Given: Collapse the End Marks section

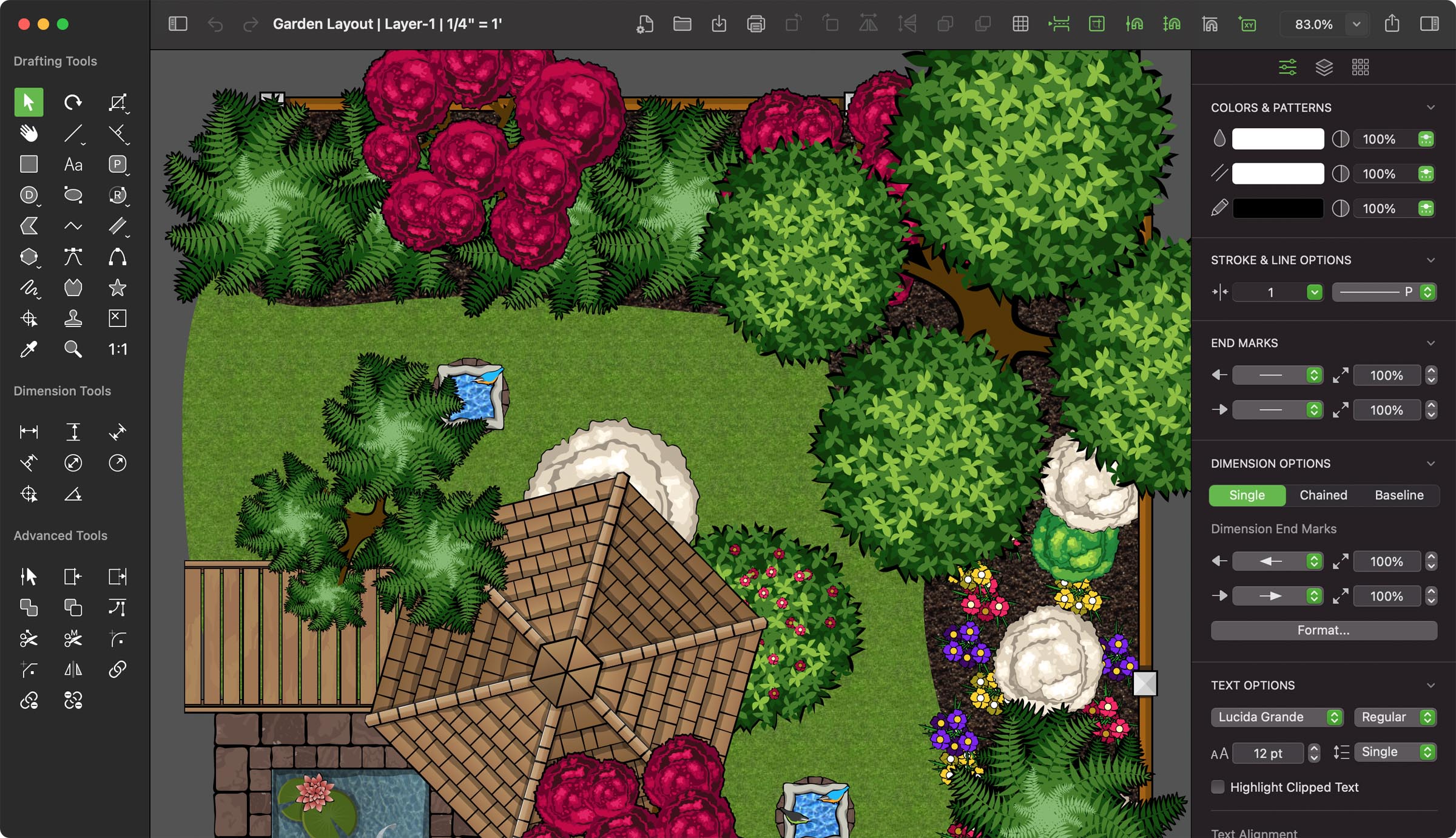Looking at the screenshot, I should [x=1431, y=343].
